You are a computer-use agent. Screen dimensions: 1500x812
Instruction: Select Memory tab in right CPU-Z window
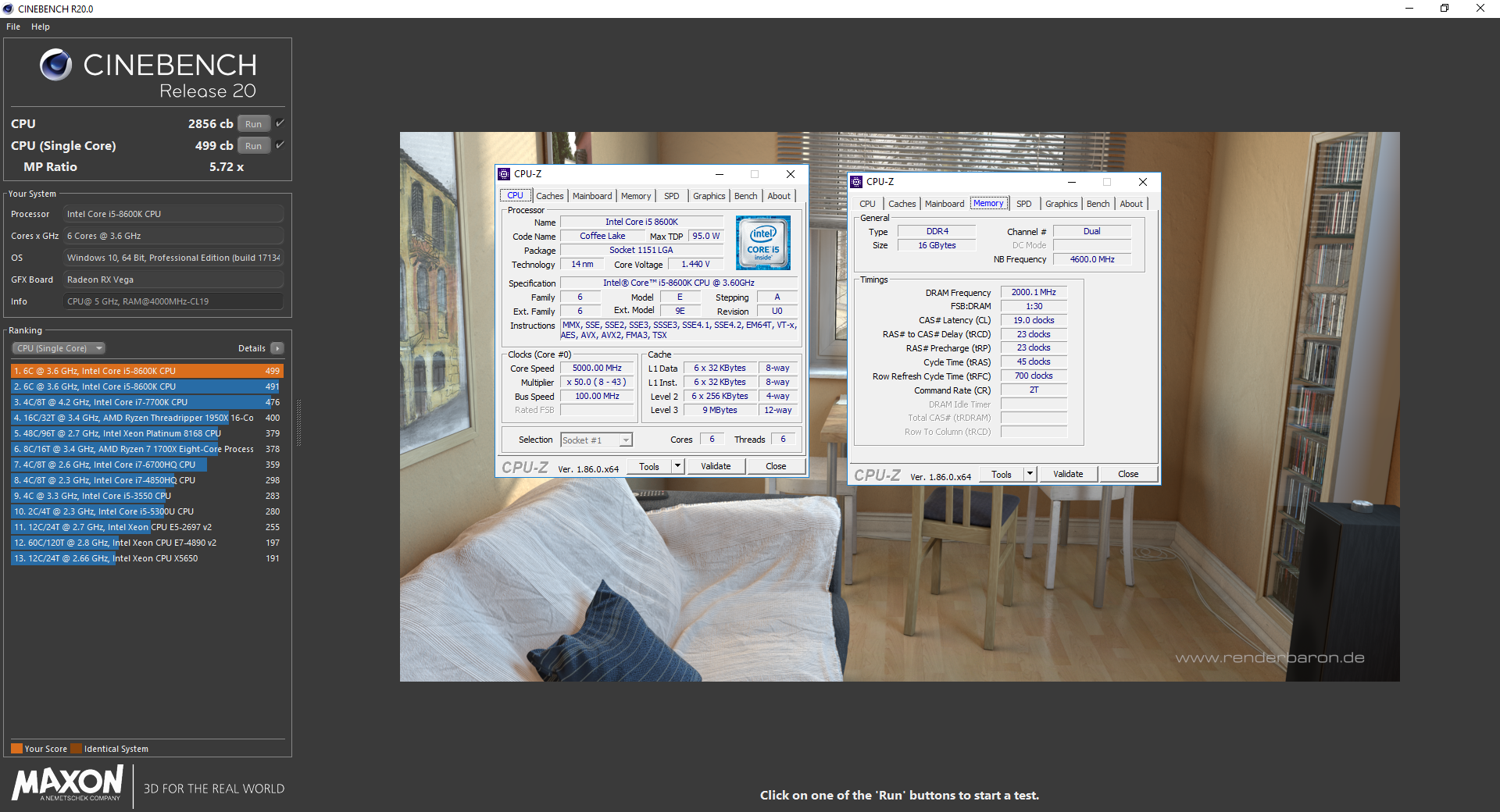coord(989,203)
